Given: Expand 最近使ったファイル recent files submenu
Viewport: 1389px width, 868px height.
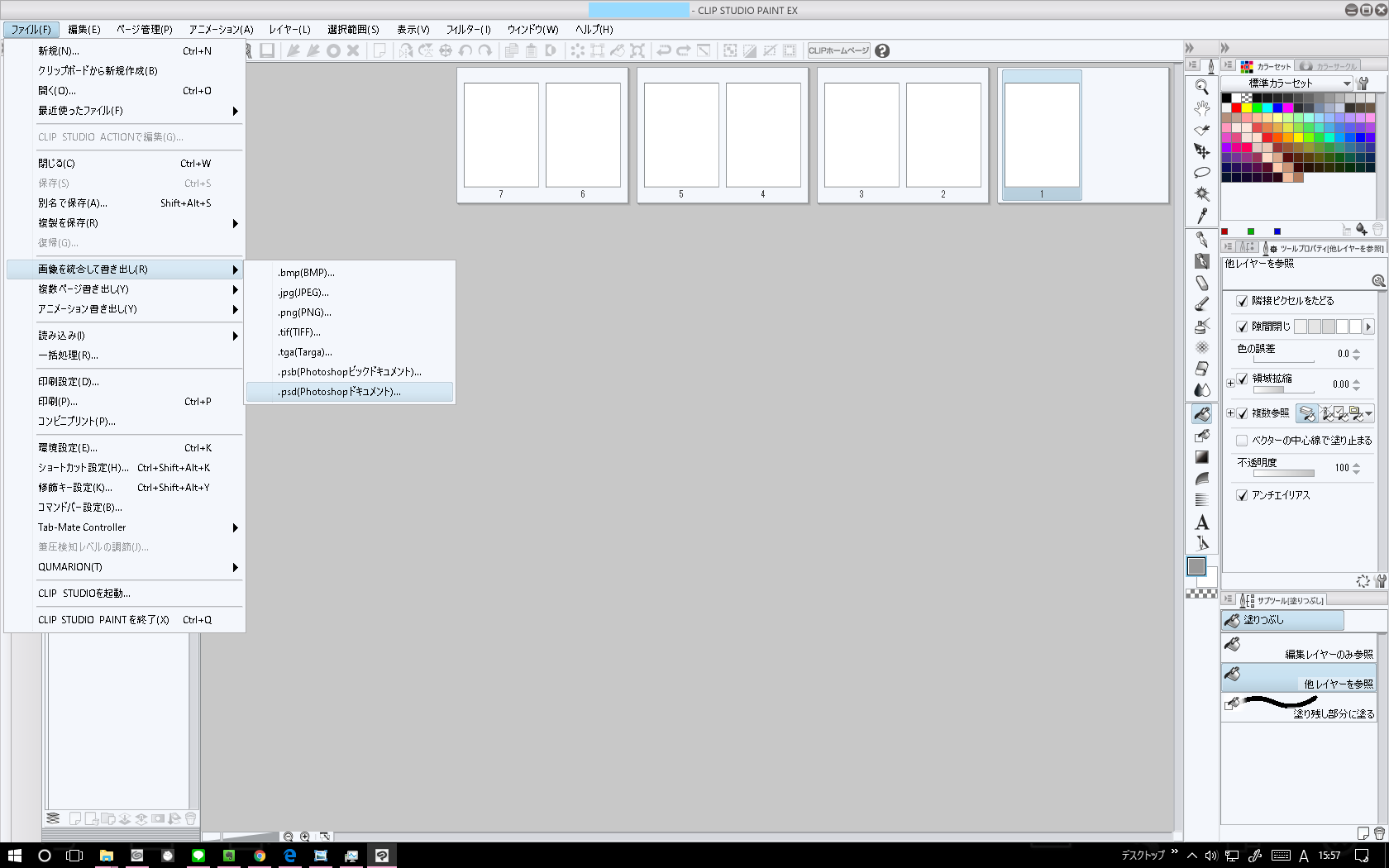Looking at the screenshot, I should click(x=124, y=111).
